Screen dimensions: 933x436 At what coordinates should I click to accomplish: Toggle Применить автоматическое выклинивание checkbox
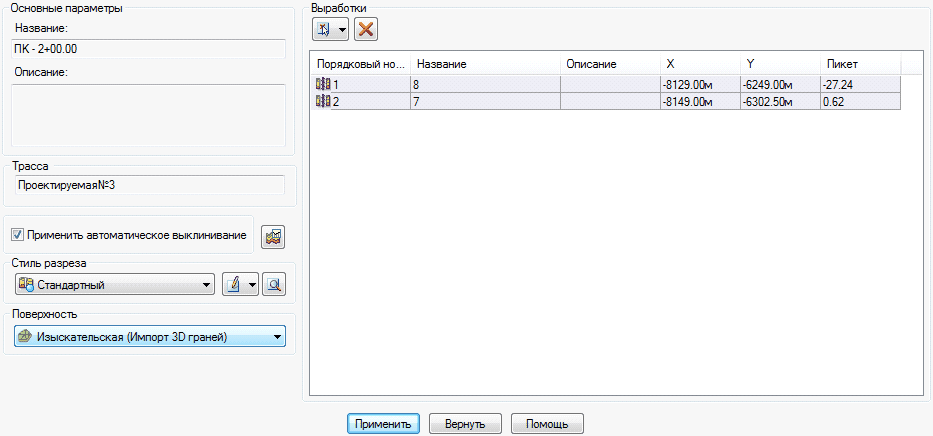18,235
